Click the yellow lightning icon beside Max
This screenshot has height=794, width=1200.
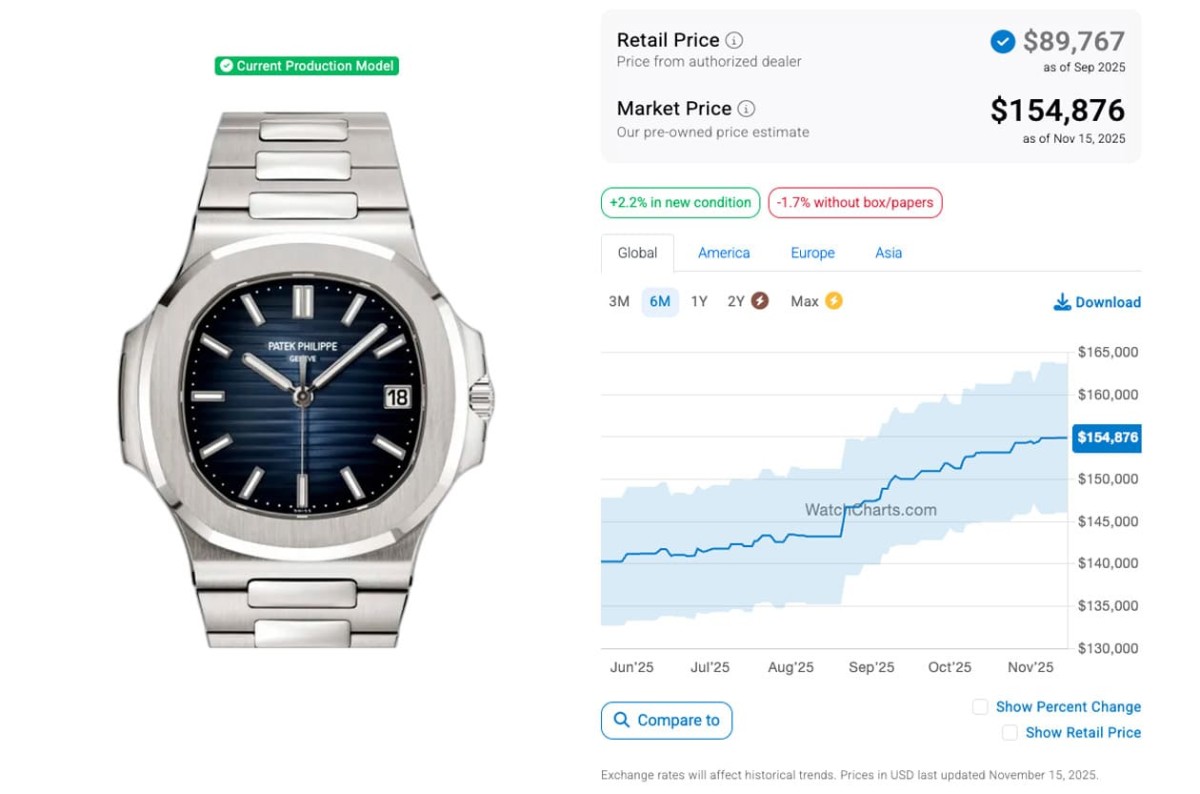pyautogui.click(x=833, y=301)
